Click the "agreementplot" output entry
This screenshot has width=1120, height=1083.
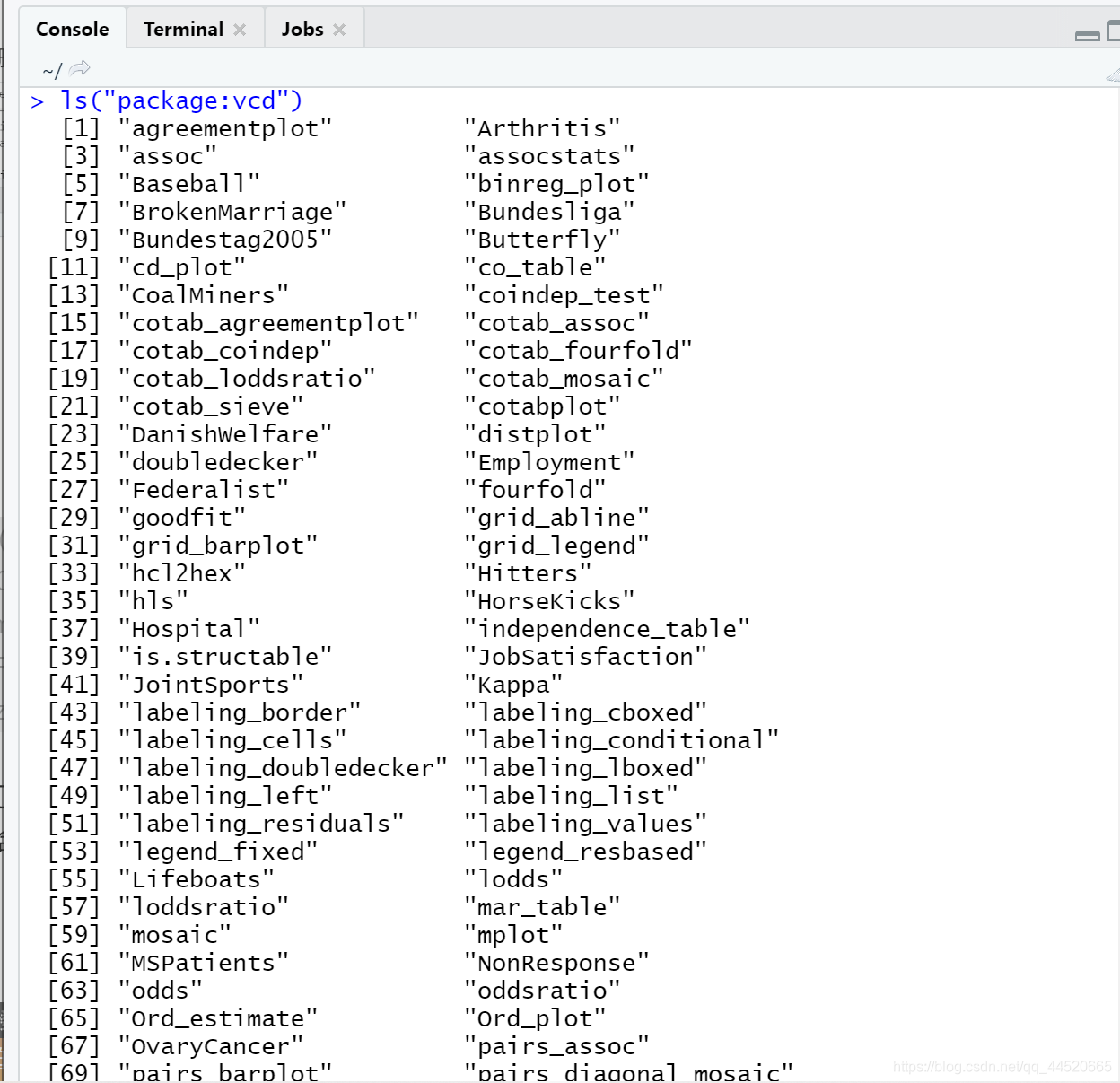(225, 128)
